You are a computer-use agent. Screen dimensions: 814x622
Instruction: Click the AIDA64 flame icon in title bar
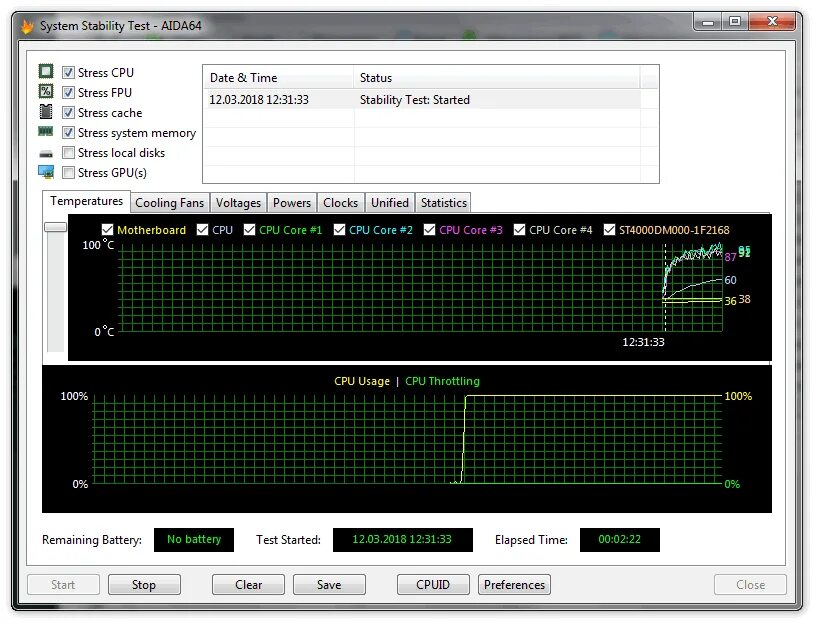point(27,25)
